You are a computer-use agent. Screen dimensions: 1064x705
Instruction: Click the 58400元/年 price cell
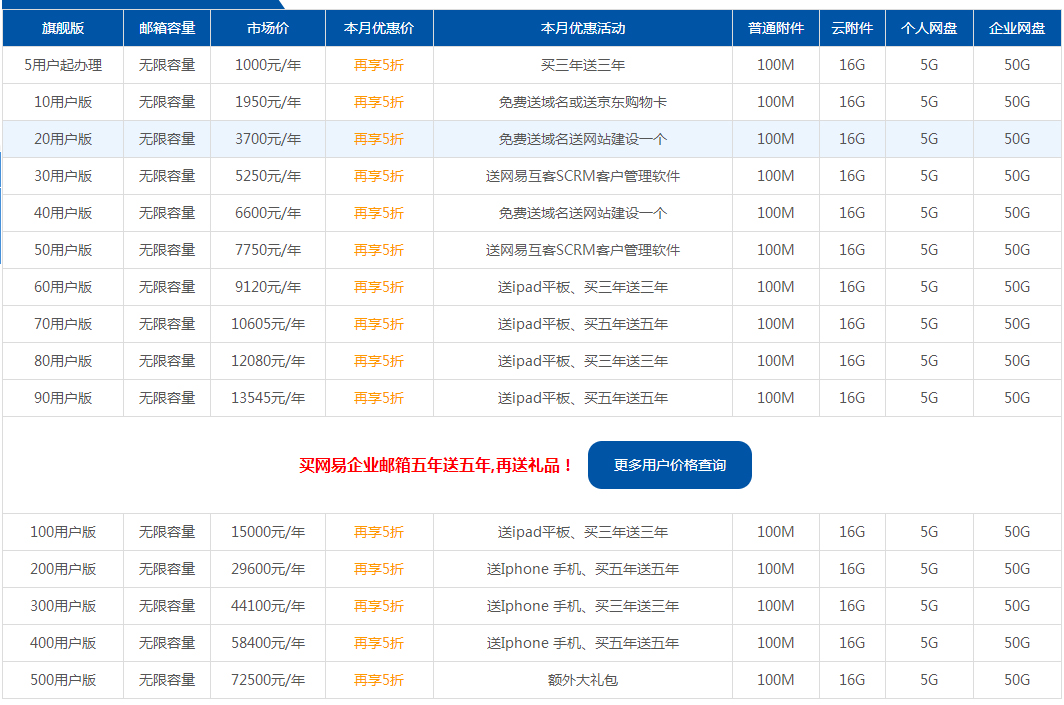(x=268, y=643)
